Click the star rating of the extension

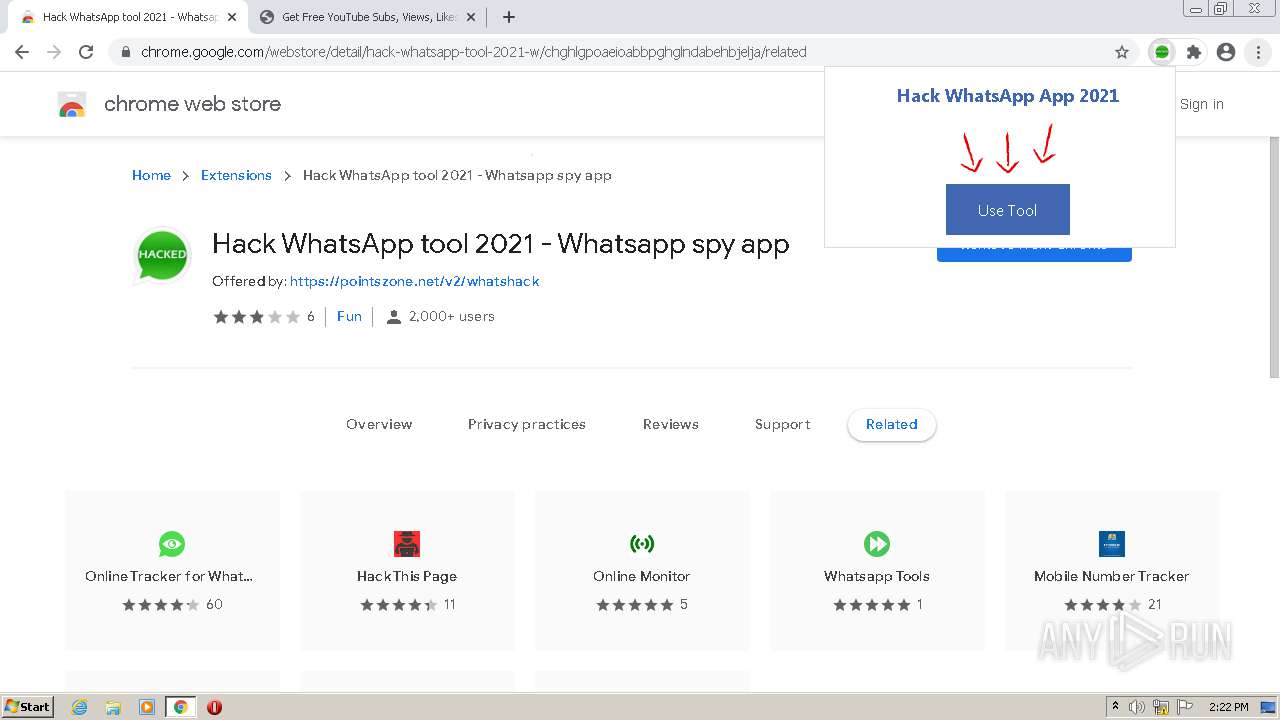tap(256, 317)
